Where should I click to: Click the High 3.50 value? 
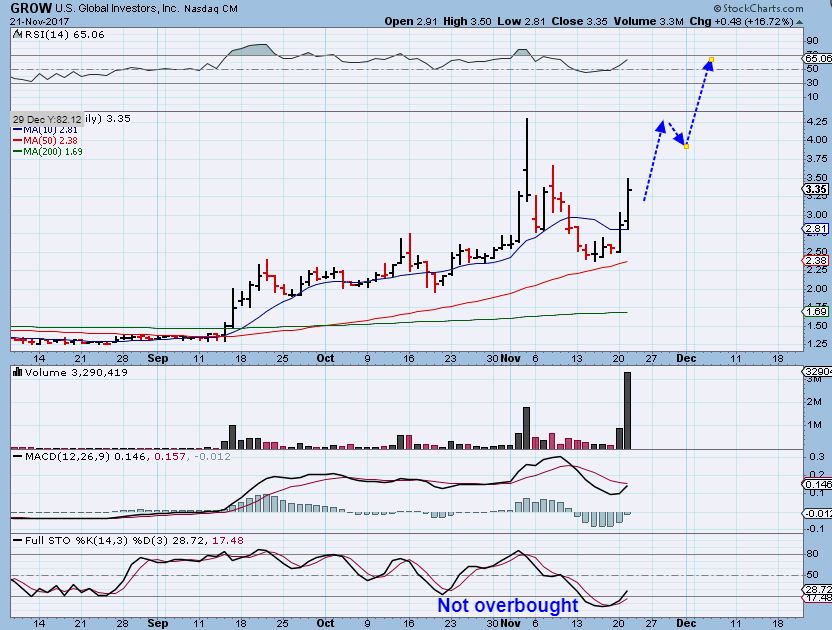467,21
